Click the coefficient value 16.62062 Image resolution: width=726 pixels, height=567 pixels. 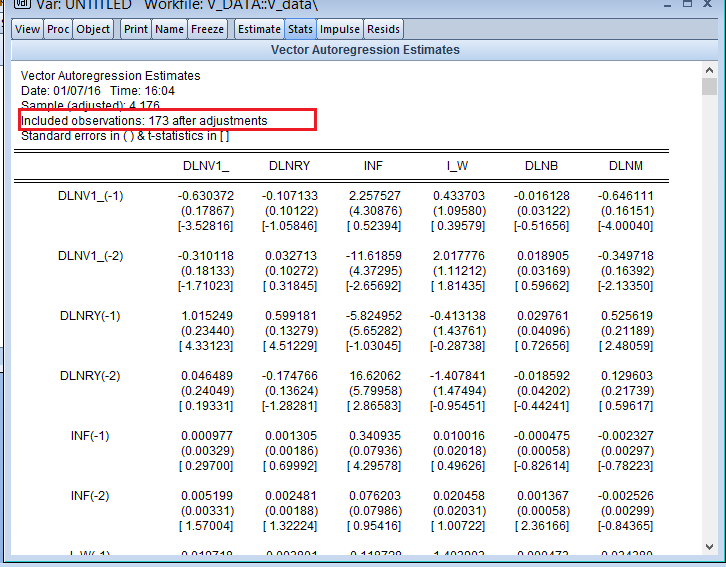375,376
